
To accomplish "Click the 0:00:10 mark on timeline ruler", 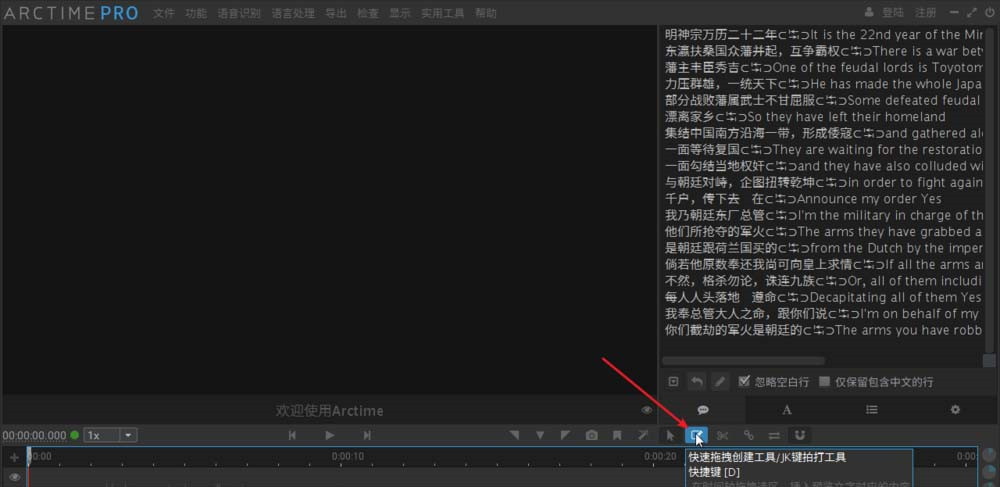I will coord(348,456).
